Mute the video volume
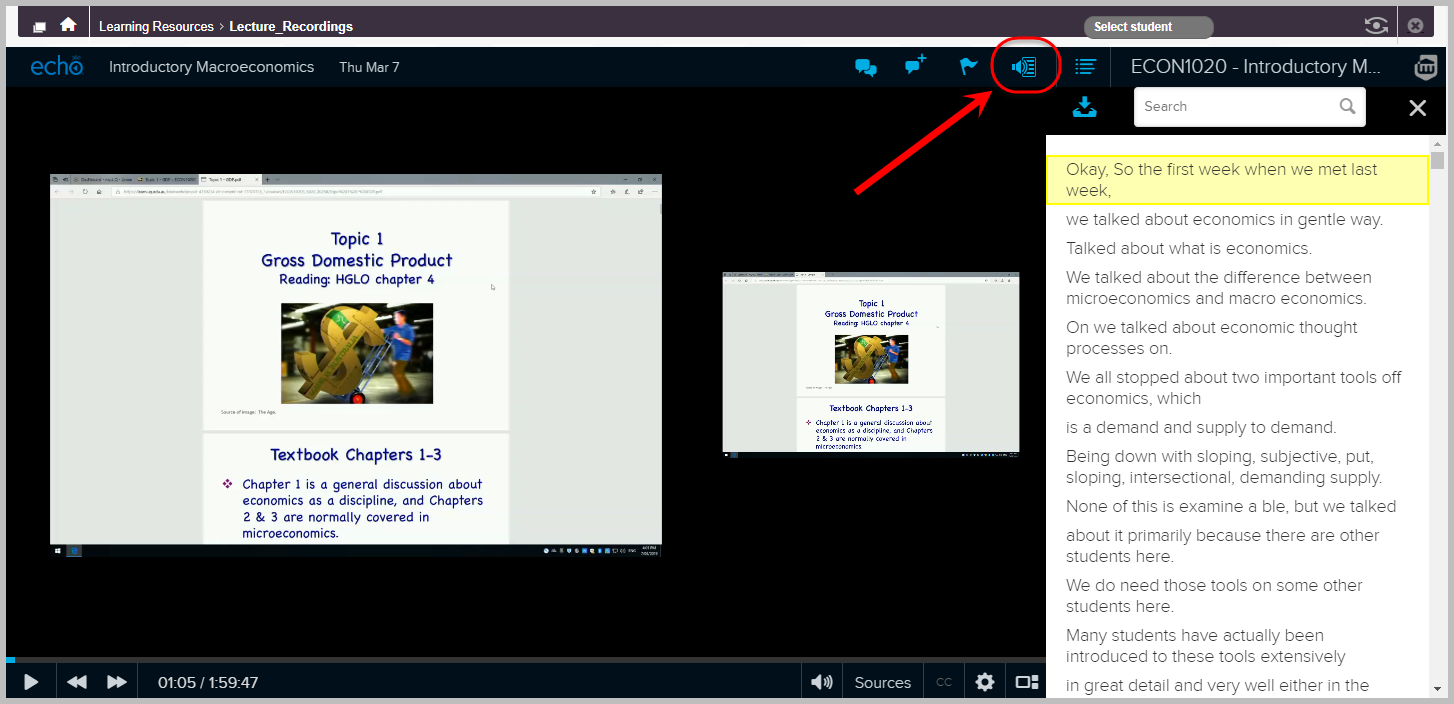 pyautogui.click(x=820, y=681)
